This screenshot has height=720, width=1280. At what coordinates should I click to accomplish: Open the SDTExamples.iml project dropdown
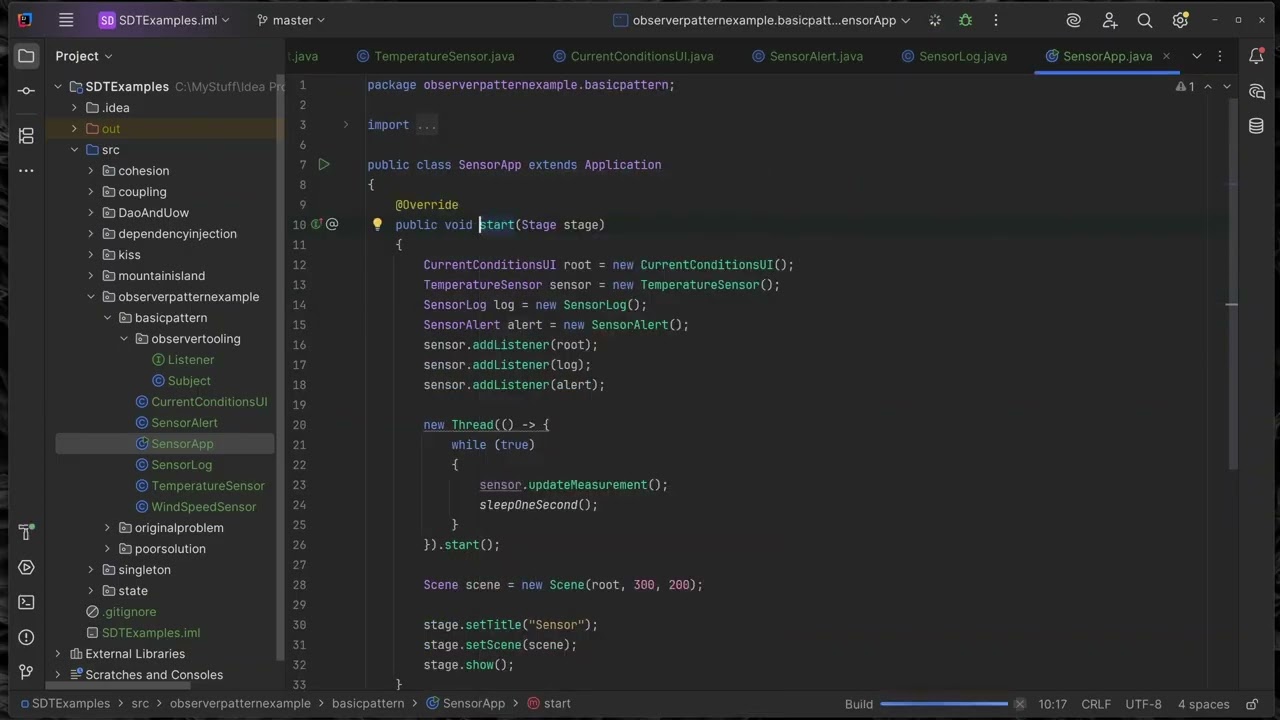tap(164, 20)
